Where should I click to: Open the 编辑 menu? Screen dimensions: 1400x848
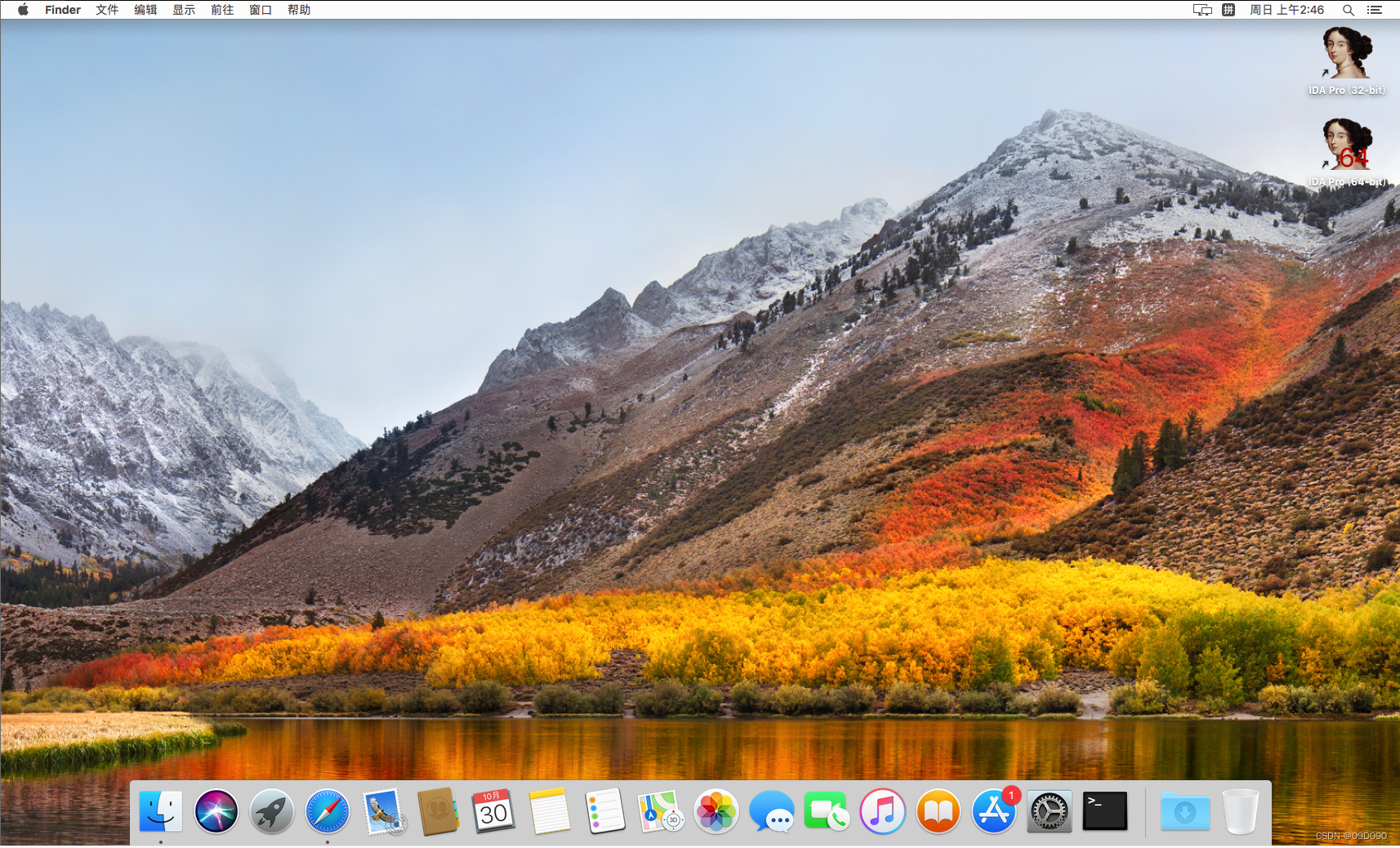pyautogui.click(x=145, y=10)
